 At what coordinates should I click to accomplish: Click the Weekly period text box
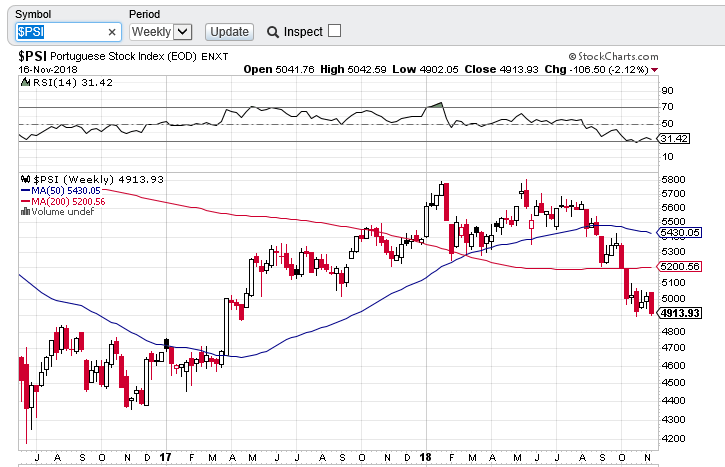151,32
